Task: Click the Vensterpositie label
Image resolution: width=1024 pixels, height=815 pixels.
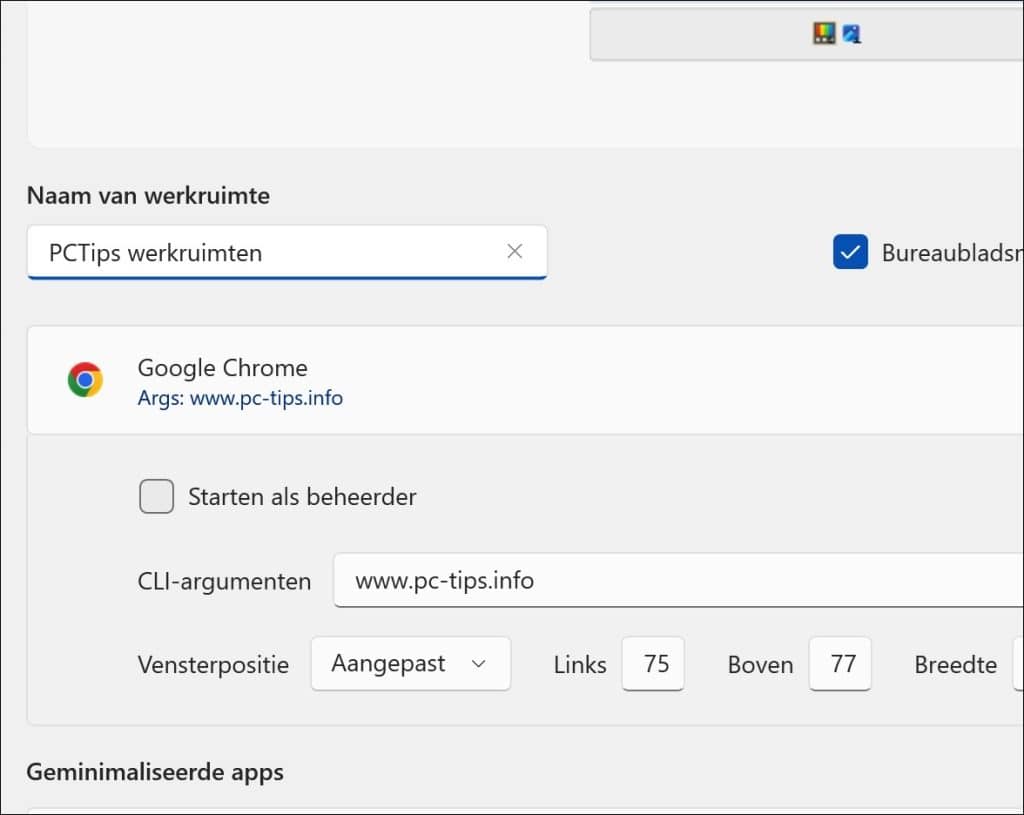Action: (x=214, y=665)
